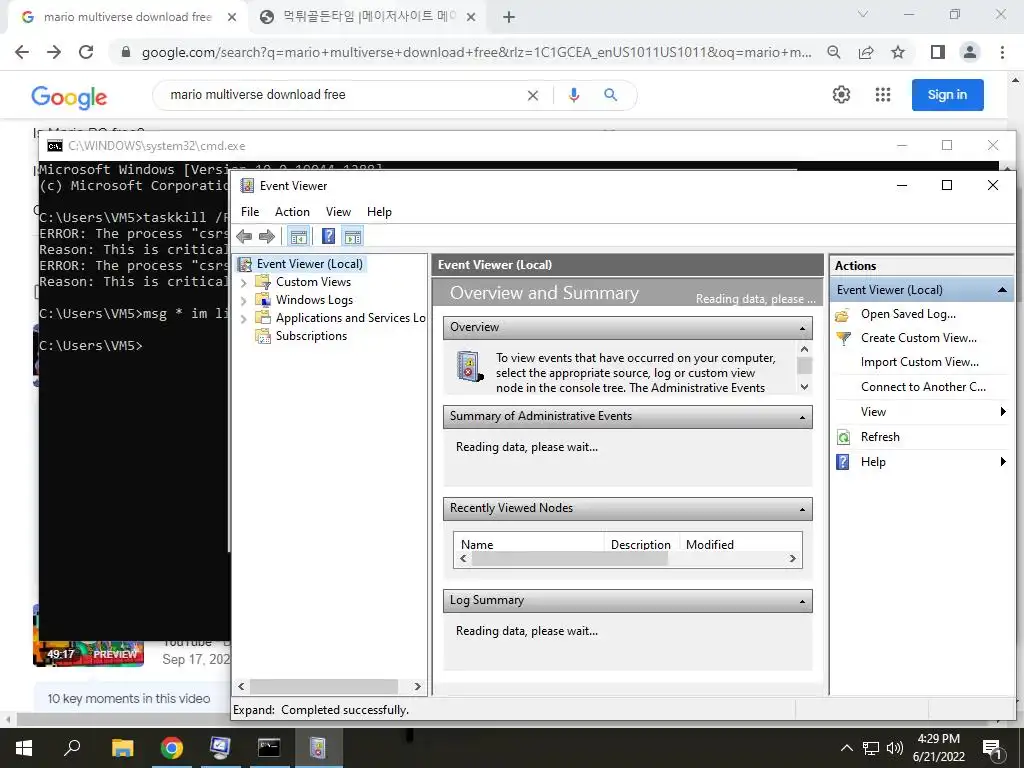This screenshot has height=768, width=1024.
Task: Open the View submenu in Actions pane
Action: tap(921, 412)
